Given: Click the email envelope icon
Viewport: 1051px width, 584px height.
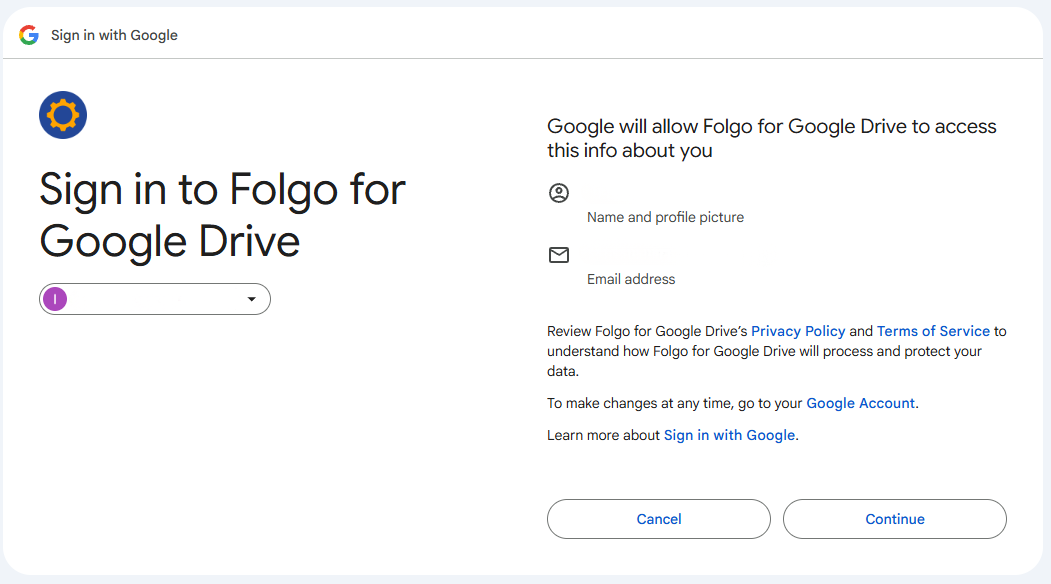Looking at the screenshot, I should point(559,255).
